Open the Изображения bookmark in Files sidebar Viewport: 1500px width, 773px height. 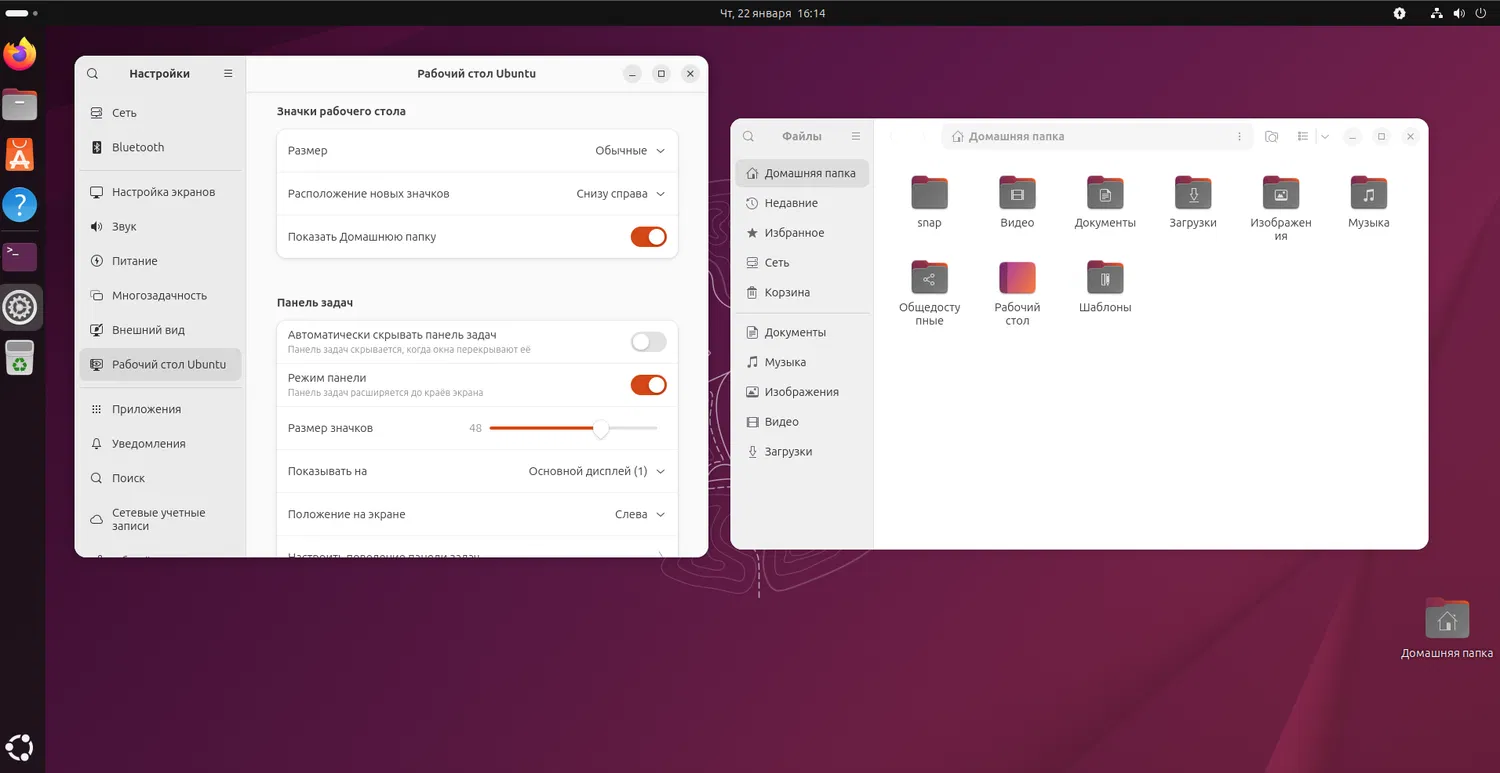pyautogui.click(x=802, y=392)
